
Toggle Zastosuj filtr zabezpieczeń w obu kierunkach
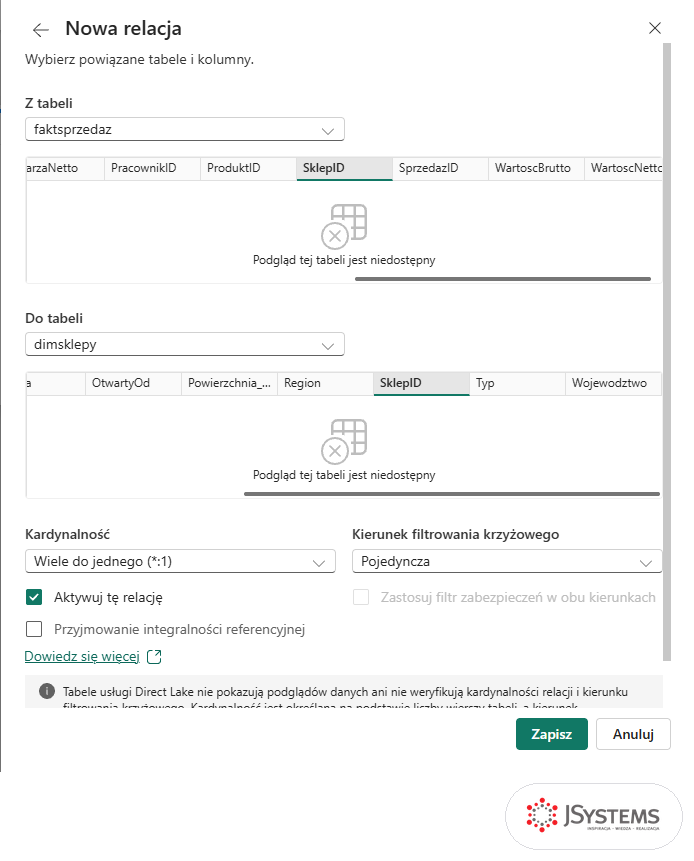pos(361,597)
